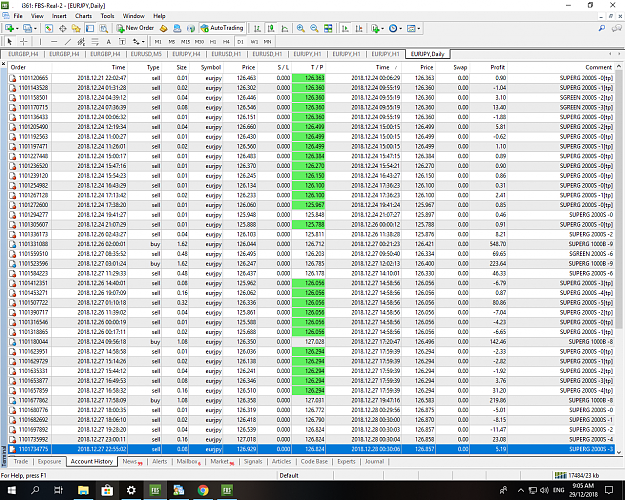
Task: Expand the arrows objects dropdown
Action: pyautogui.click(x=143, y=42)
